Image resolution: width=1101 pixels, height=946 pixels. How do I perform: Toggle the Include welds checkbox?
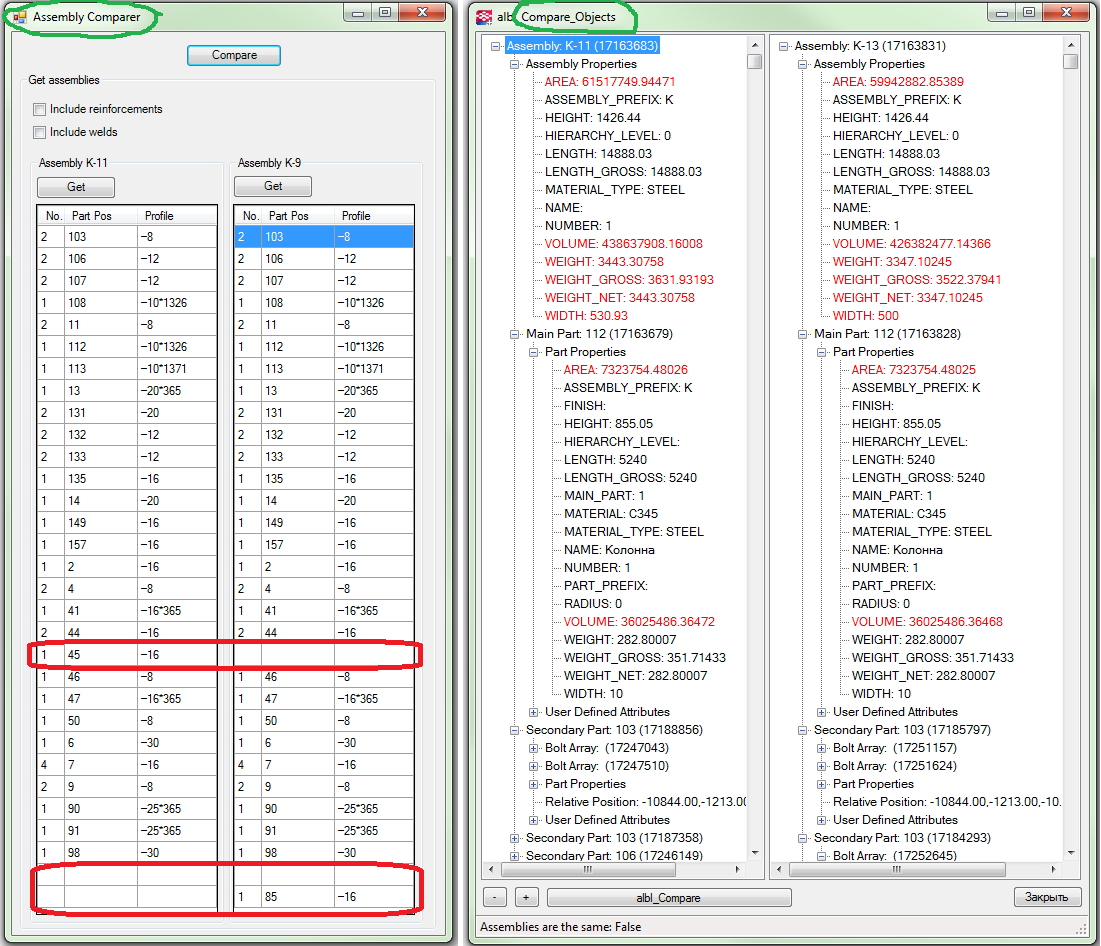[x=40, y=132]
